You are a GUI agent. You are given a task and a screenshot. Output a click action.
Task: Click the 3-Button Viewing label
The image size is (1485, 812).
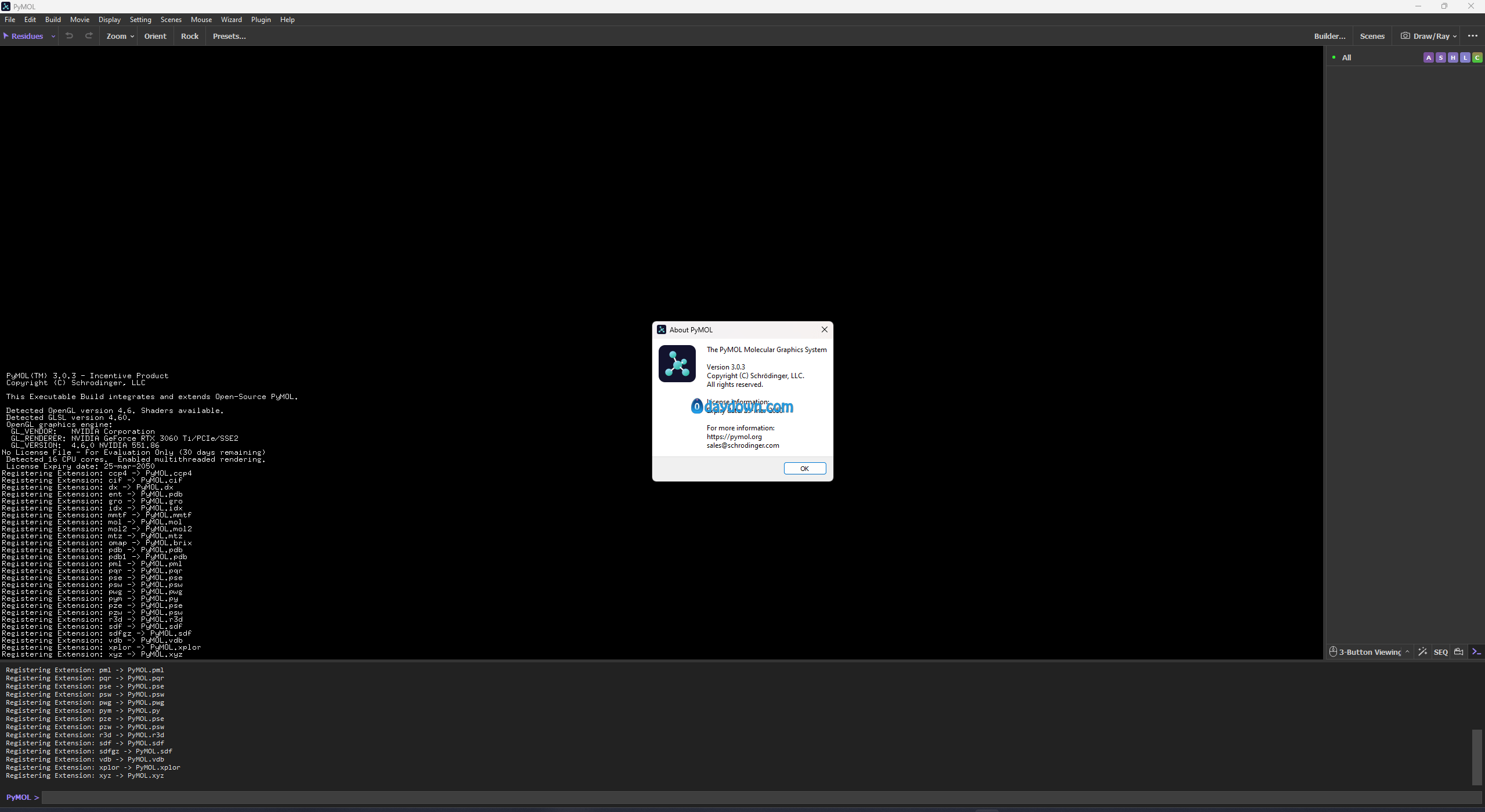click(x=1370, y=652)
